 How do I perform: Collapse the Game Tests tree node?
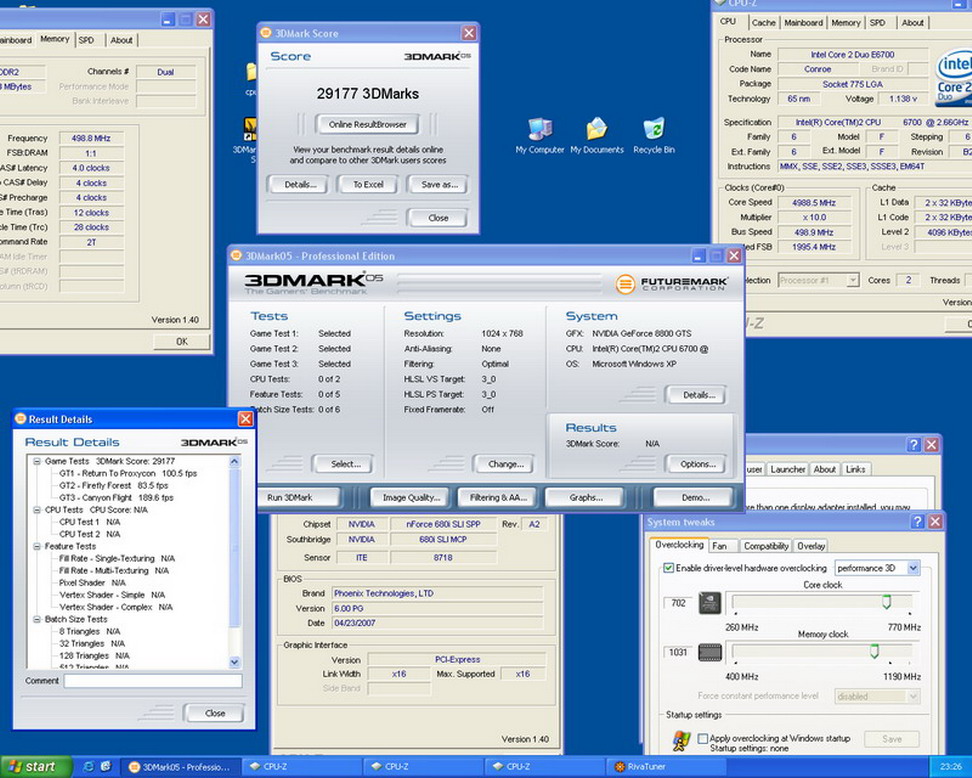37,461
